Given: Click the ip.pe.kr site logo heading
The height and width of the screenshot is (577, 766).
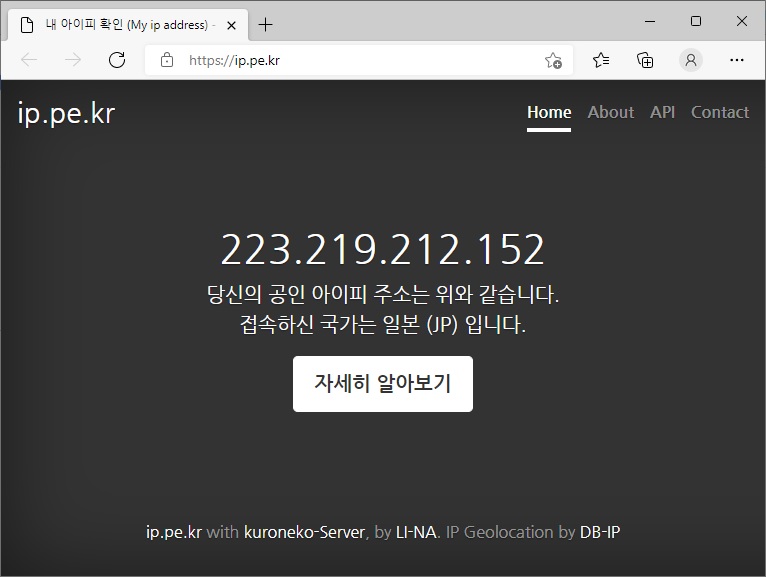Looking at the screenshot, I should pos(66,114).
